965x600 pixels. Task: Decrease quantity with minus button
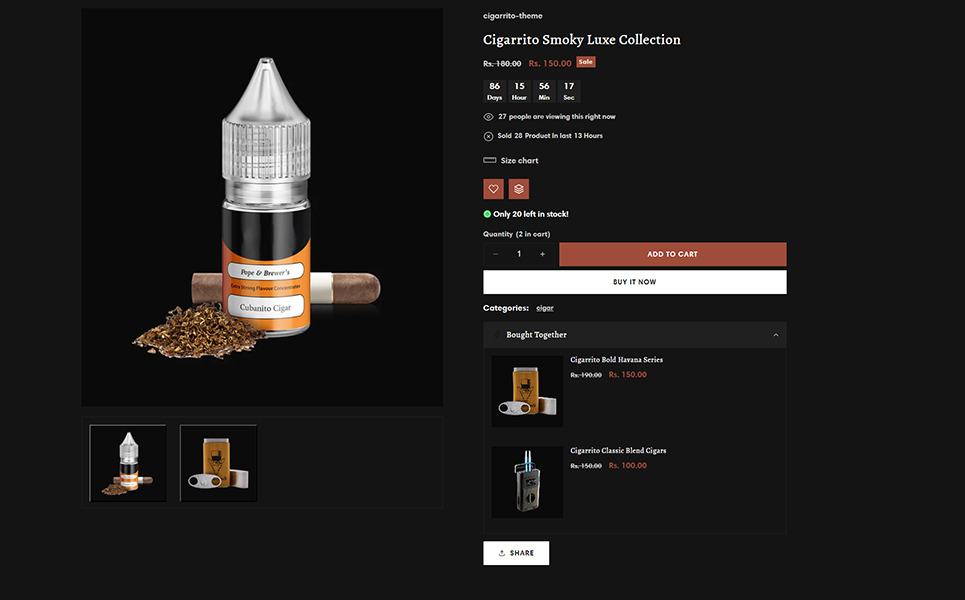(x=495, y=254)
